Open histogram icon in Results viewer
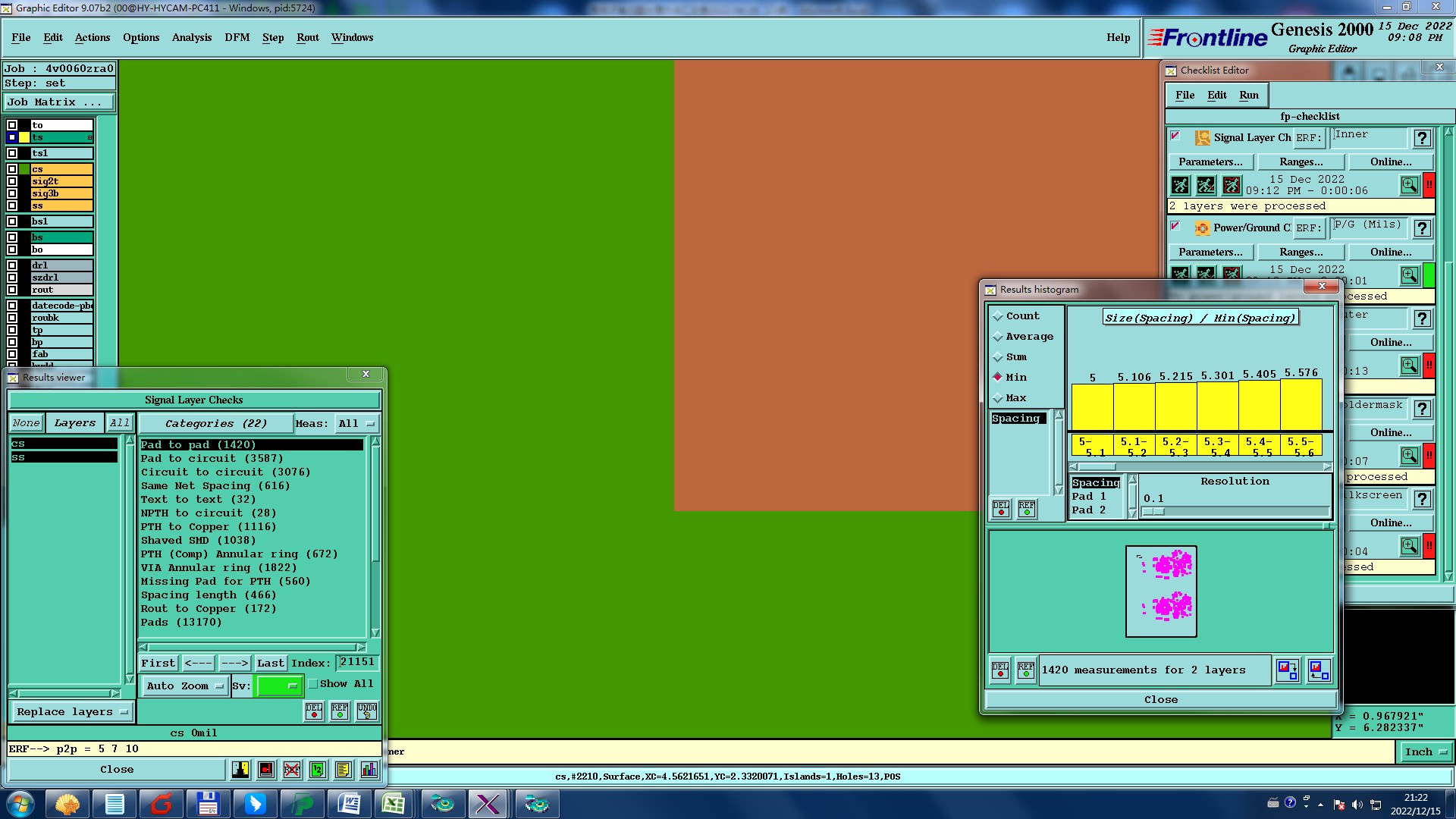Image resolution: width=1456 pixels, height=819 pixels. tap(369, 770)
